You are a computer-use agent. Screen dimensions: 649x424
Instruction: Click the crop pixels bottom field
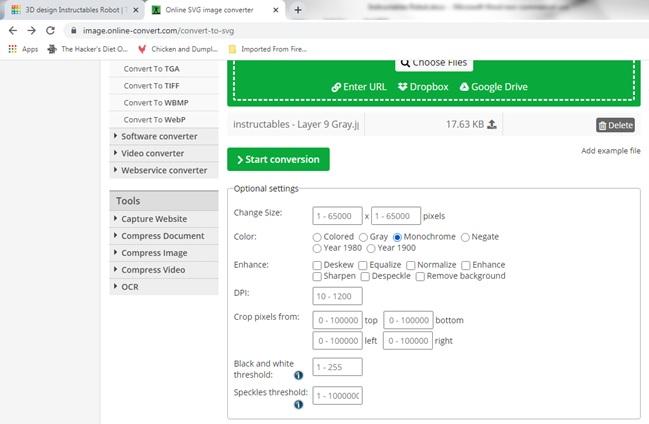coord(409,320)
